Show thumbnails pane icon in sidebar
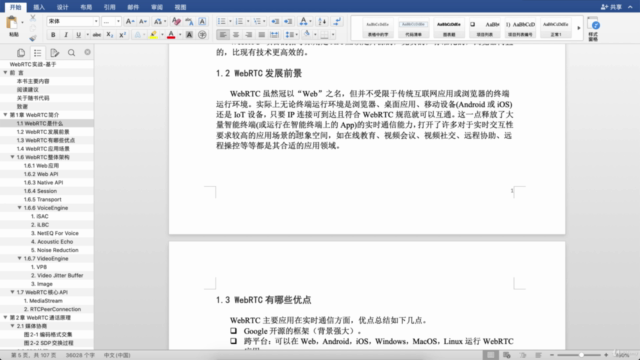Viewport: 640px width, 360px height. tap(21, 53)
